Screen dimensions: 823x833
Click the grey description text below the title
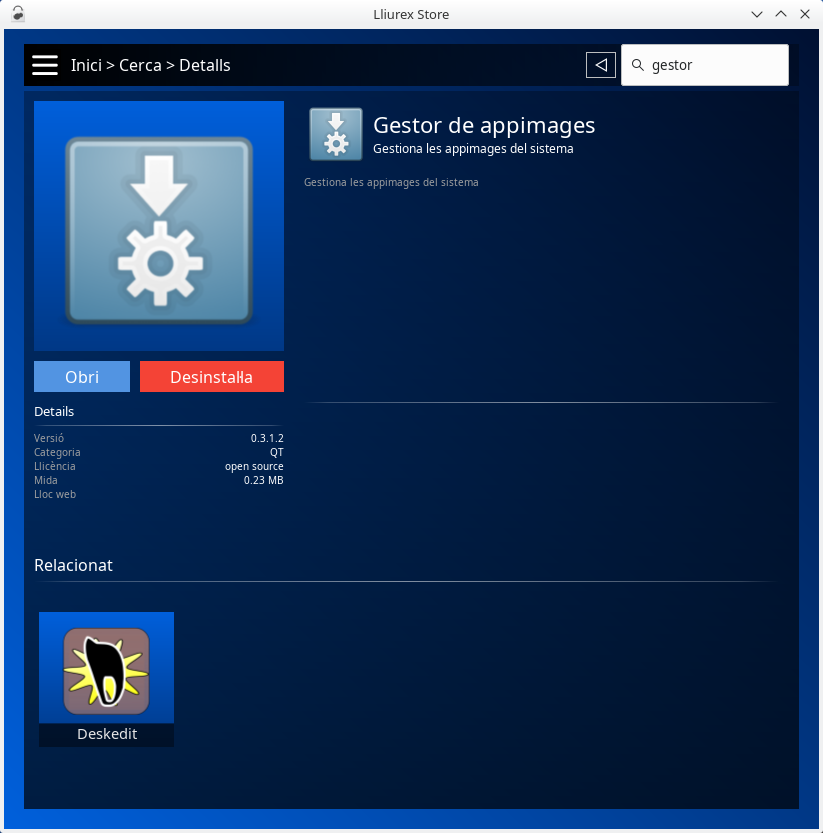[x=391, y=182]
